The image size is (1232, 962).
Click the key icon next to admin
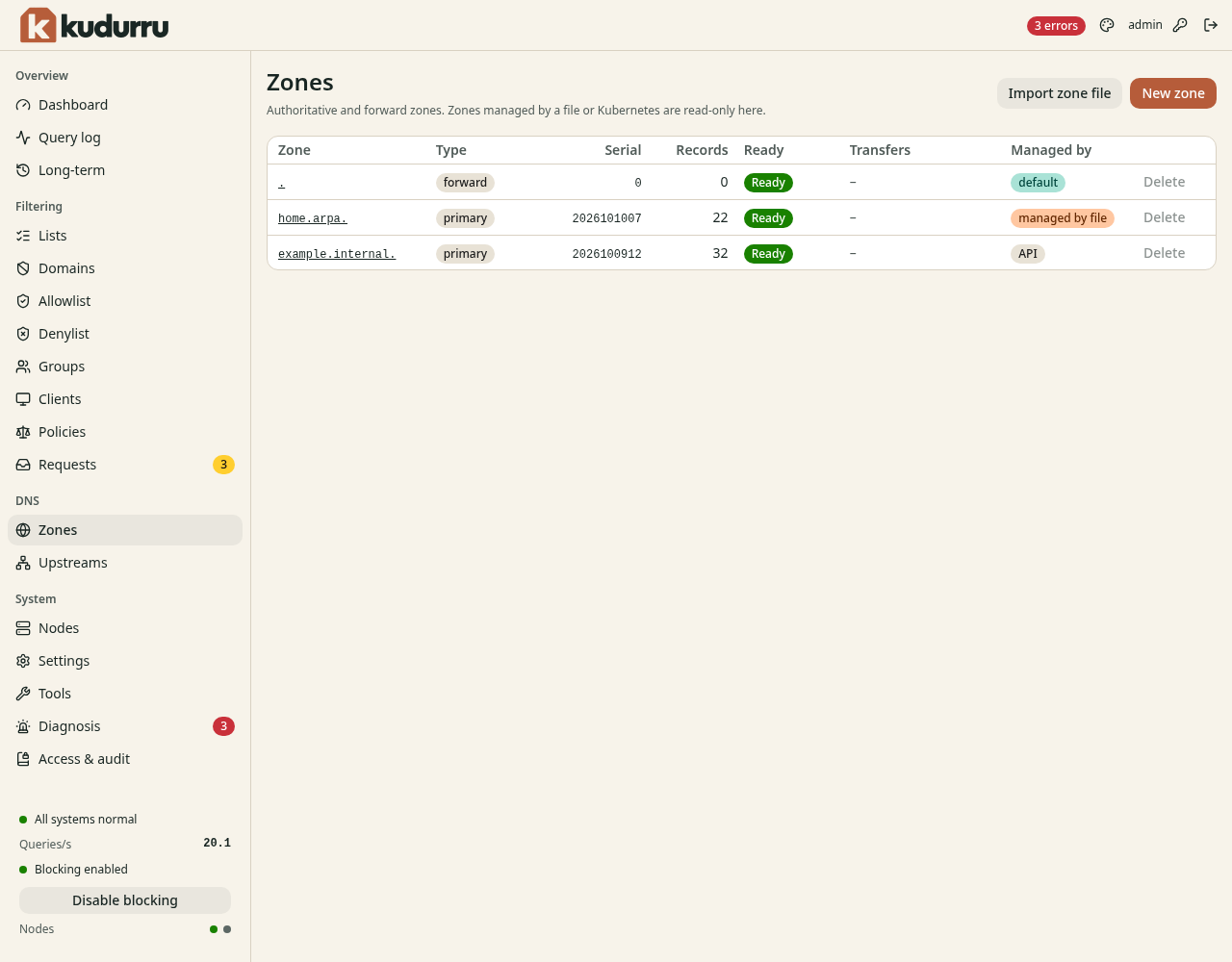[1180, 25]
